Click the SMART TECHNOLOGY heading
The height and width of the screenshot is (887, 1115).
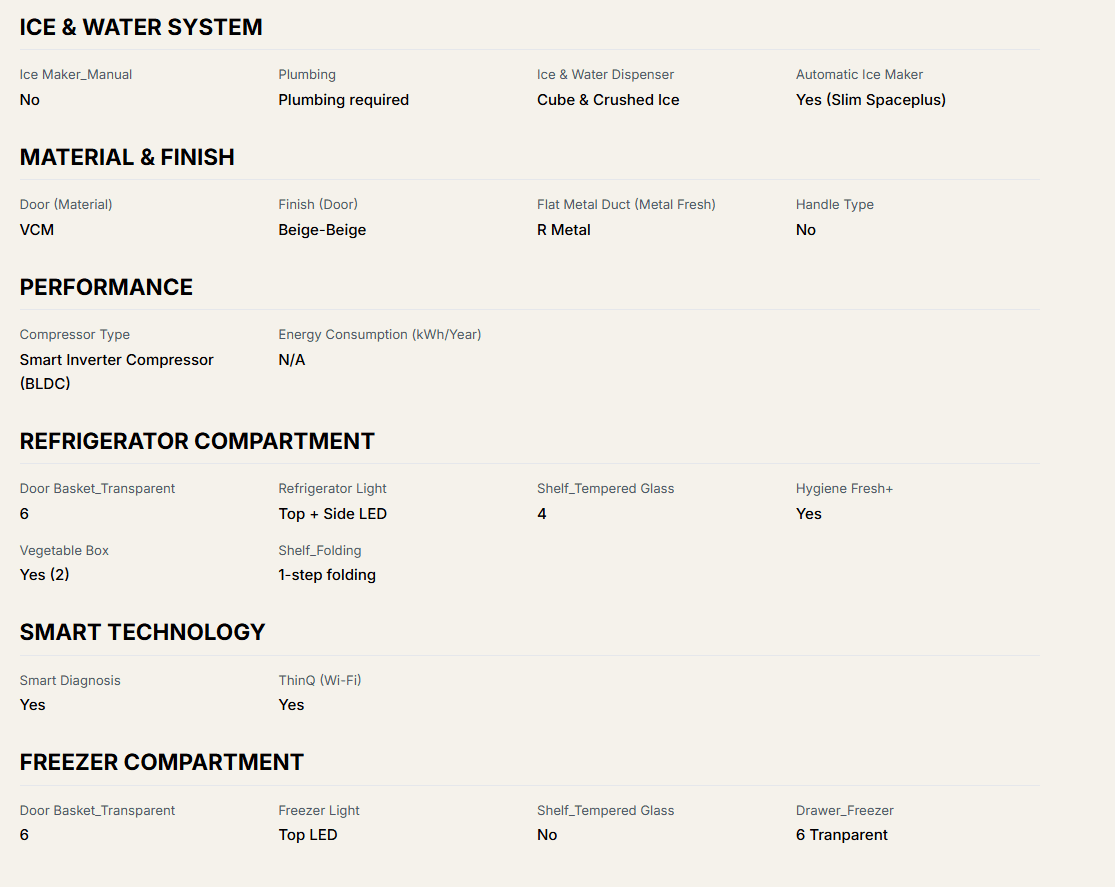(142, 633)
